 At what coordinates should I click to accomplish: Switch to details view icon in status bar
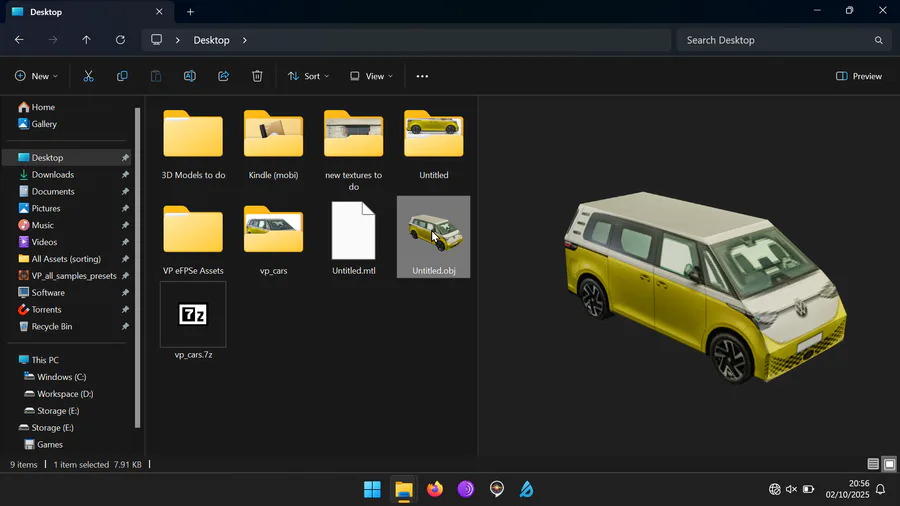[x=873, y=464]
